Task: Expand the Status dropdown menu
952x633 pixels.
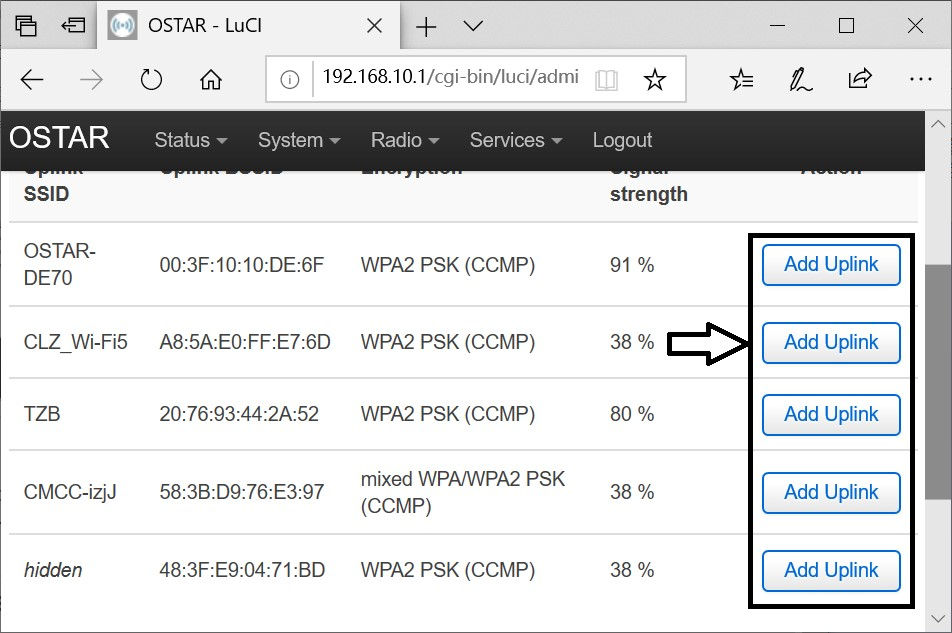Action: [x=190, y=140]
